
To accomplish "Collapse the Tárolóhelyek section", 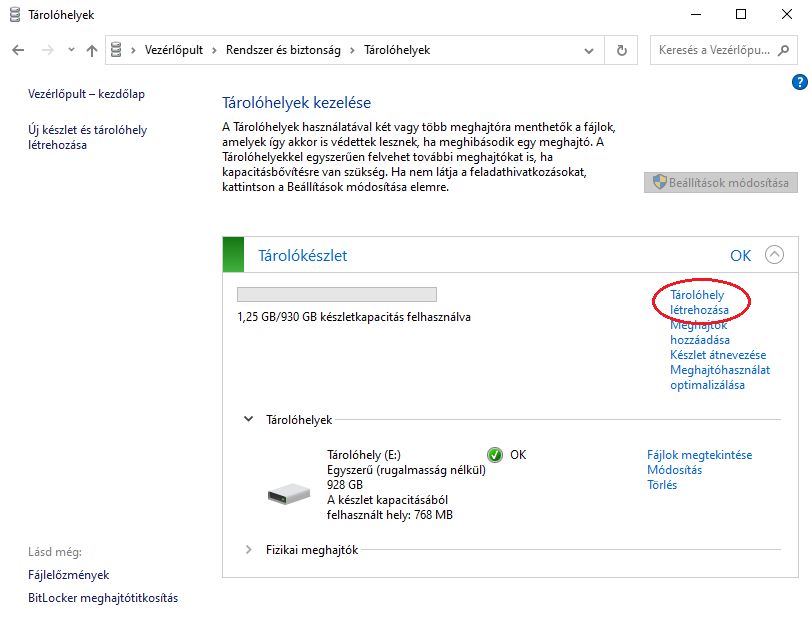I will (249, 420).
